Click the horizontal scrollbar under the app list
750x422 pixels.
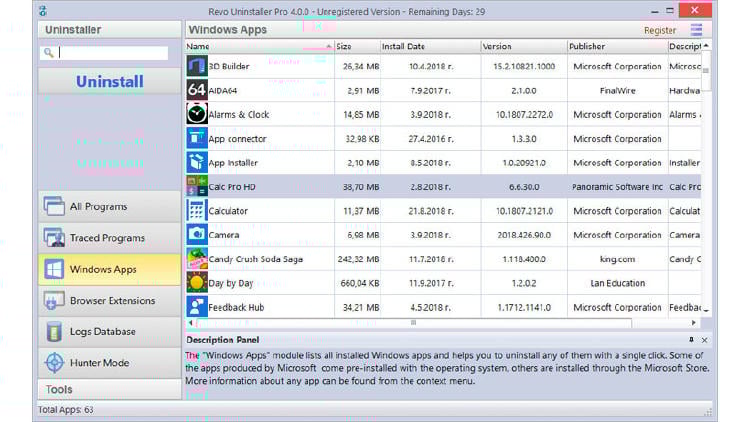[412, 323]
